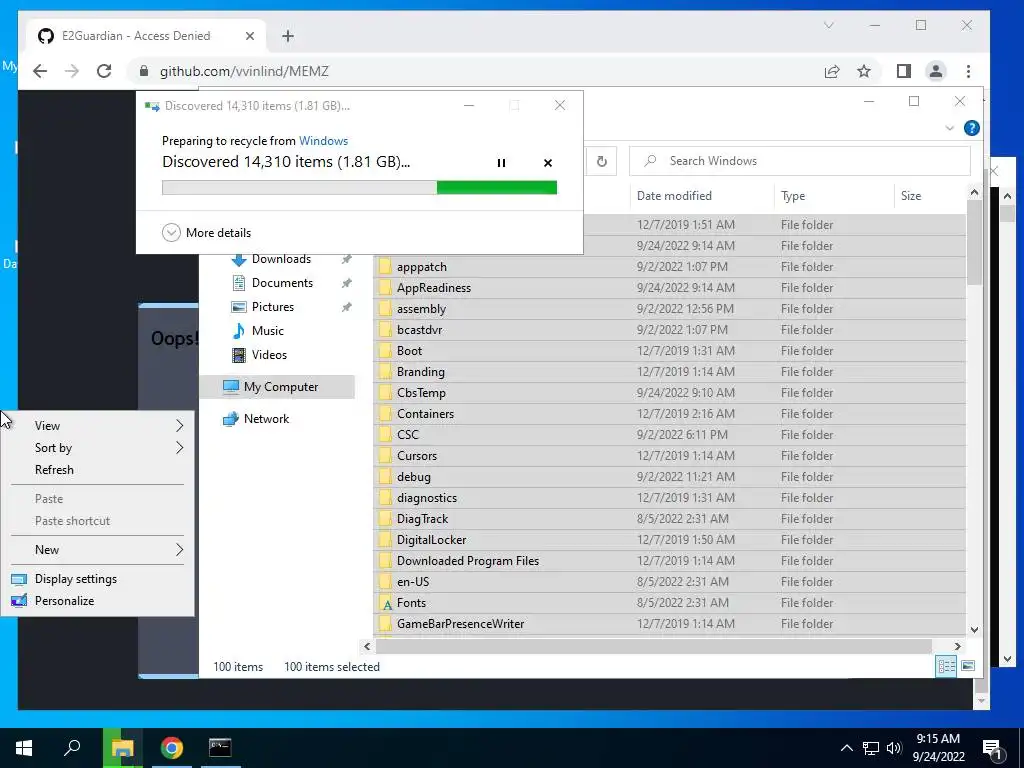Cancel the recycle operation with X
The width and height of the screenshot is (1024, 768).
click(x=548, y=163)
